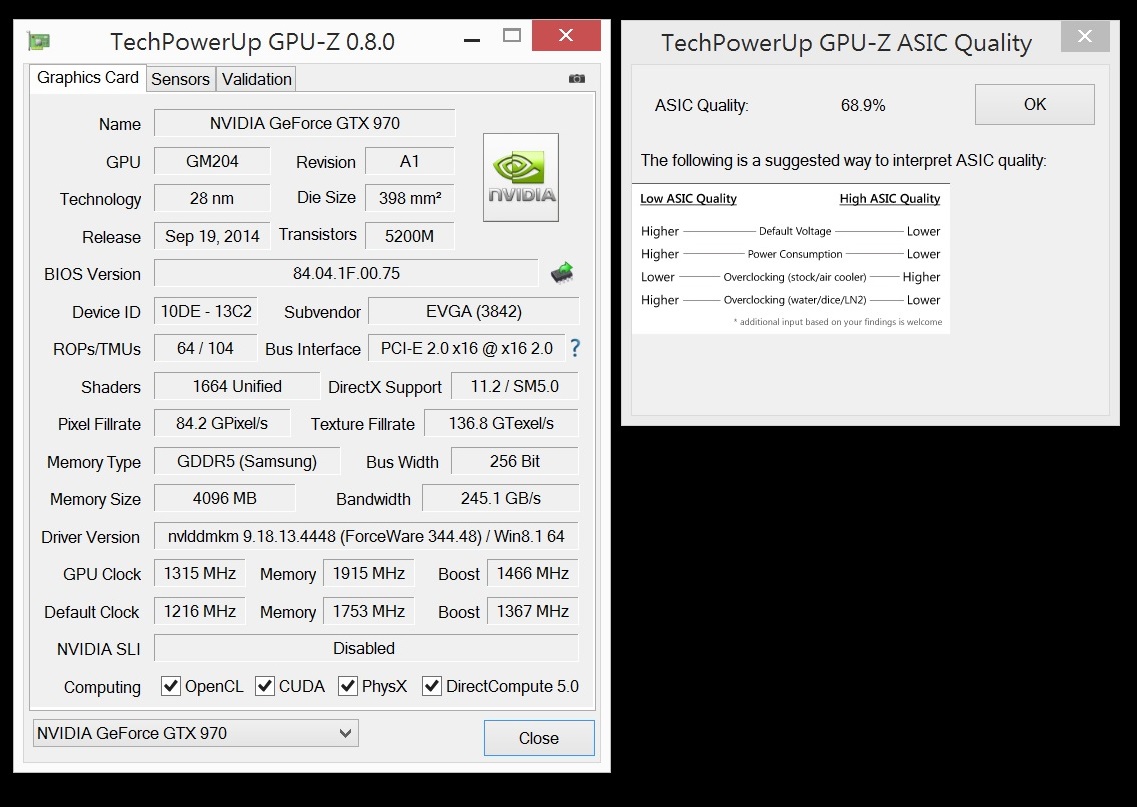Viewport: 1137px width, 807px height.
Task: Click the Bus Interface field PCI-E 2.0 x16
Action: point(466,348)
